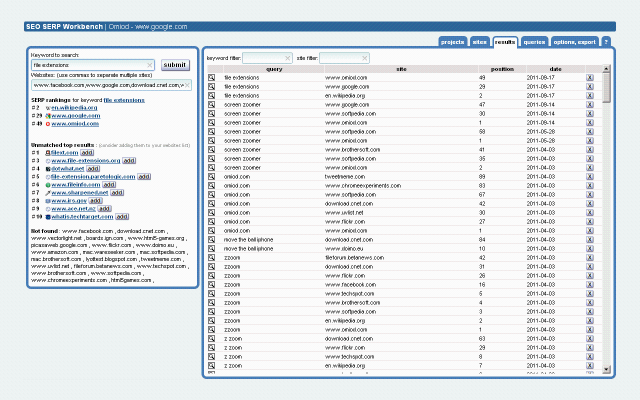Open the en.wikipedia.org ranking link
The height and width of the screenshot is (400, 640).
click(74, 108)
